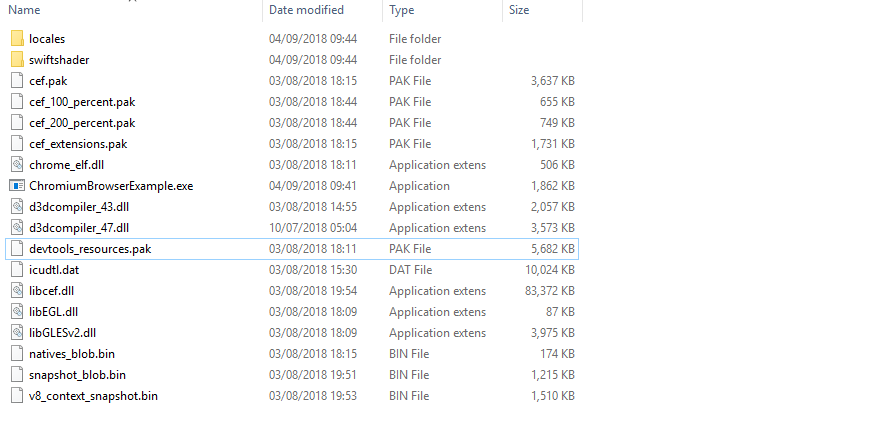Click the locales folder icon
877x436 pixels.
16,39
